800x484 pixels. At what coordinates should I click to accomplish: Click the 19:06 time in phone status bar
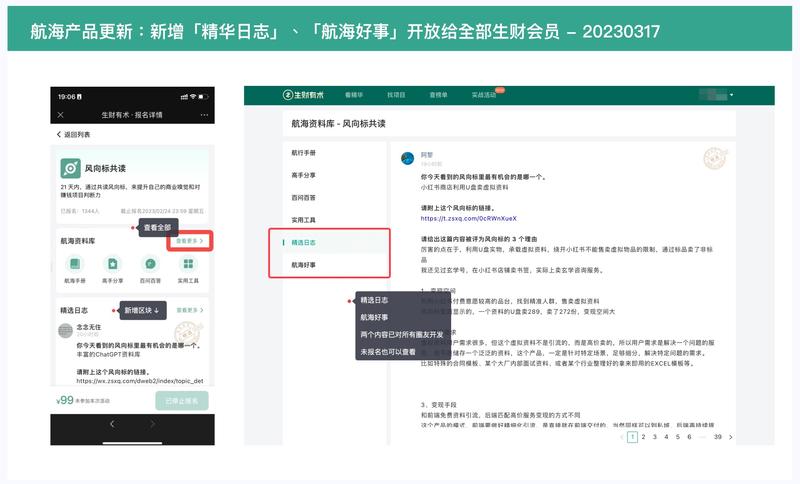tap(67, 96)
